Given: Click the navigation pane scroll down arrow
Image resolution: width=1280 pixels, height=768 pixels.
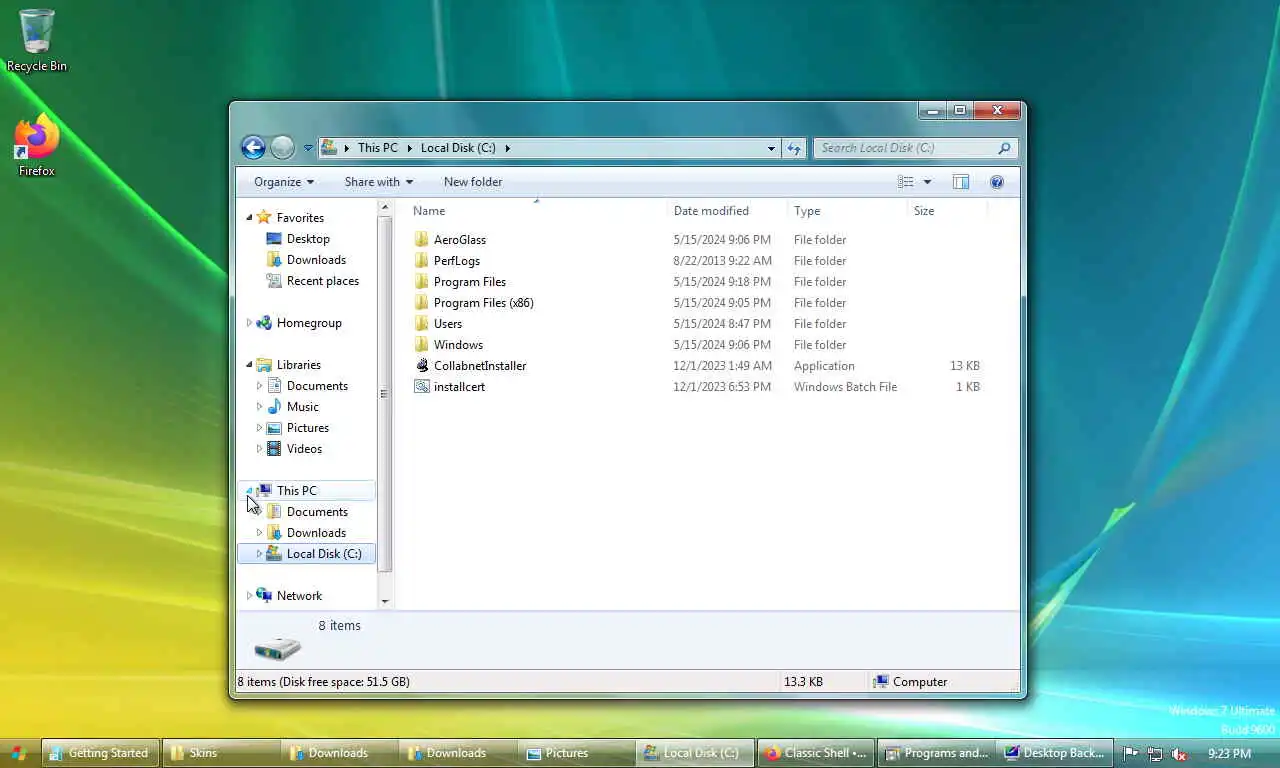Looking at the screenshot, I should click(x=385, y=601).
